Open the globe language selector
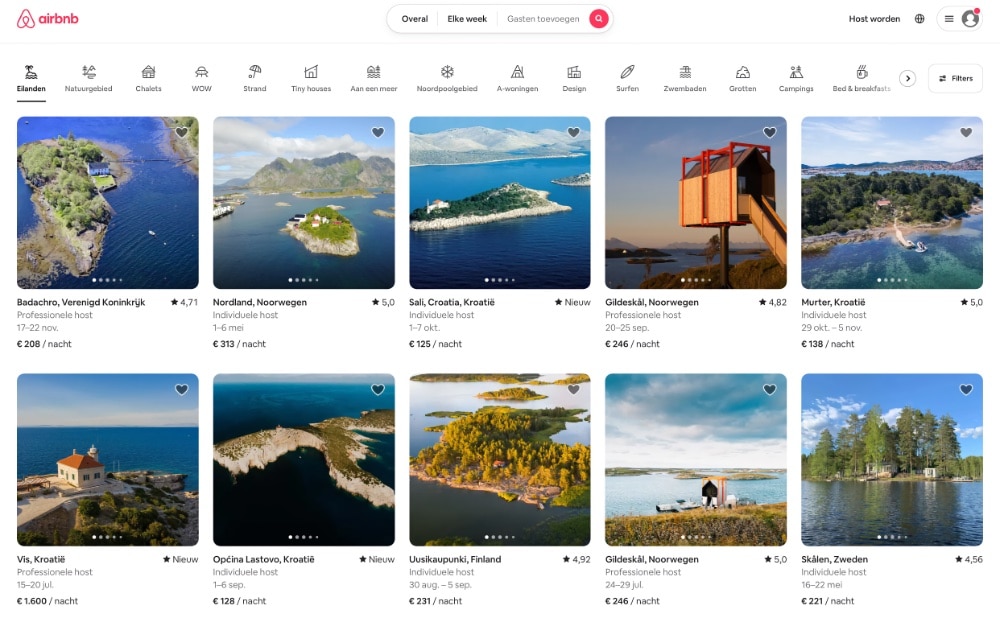Viewport: 1000px width, 618px height. (919, 18)
